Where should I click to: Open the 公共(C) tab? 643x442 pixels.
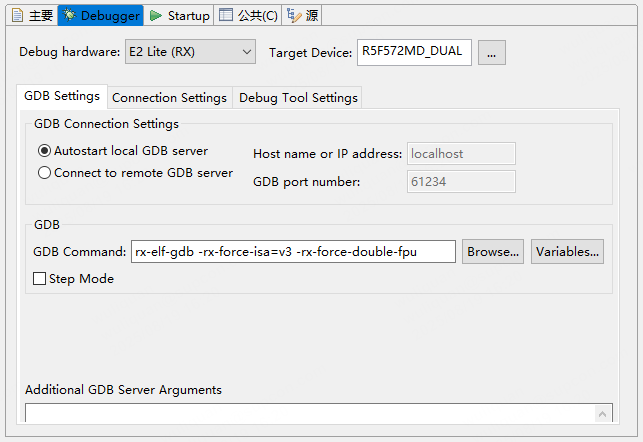click(x=248, y=16)
